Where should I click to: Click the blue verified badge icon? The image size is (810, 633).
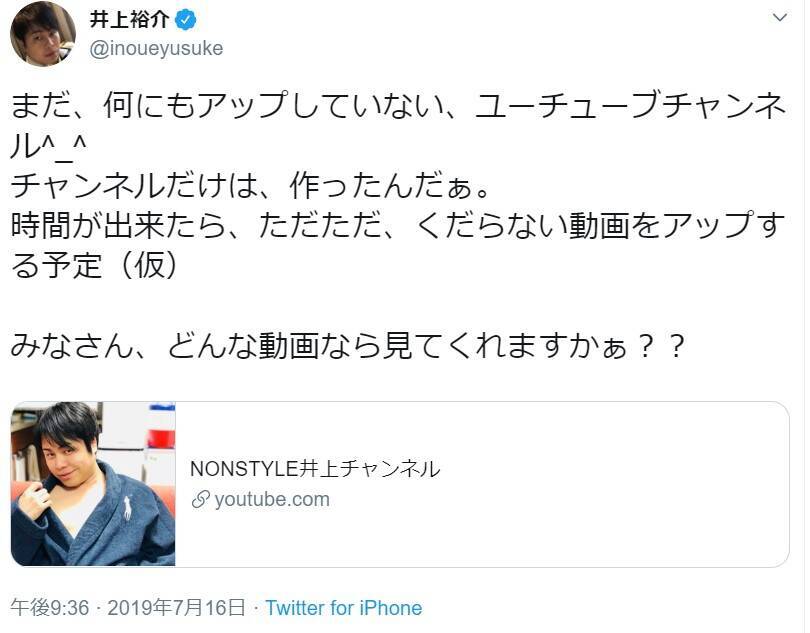coord(184,20)
